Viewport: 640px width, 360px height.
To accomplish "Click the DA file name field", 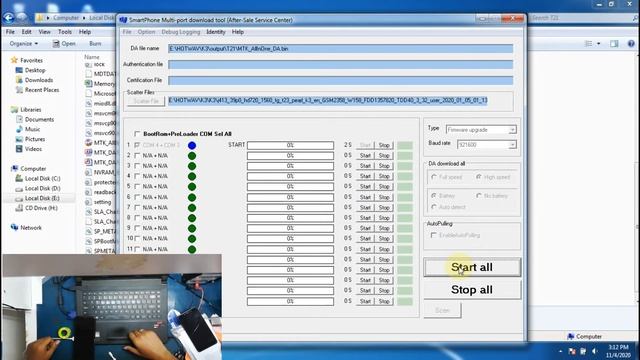I will (340, 49).
